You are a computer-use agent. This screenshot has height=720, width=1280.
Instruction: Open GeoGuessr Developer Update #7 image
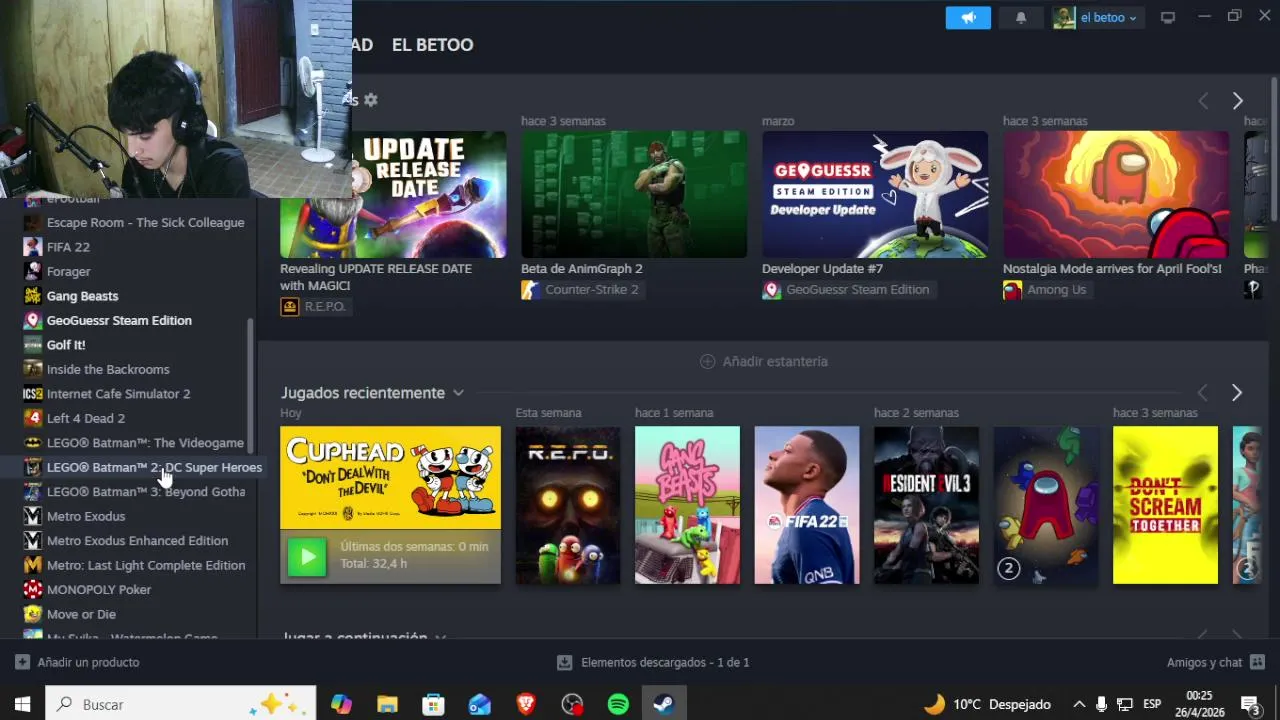[x=875, y=194]
